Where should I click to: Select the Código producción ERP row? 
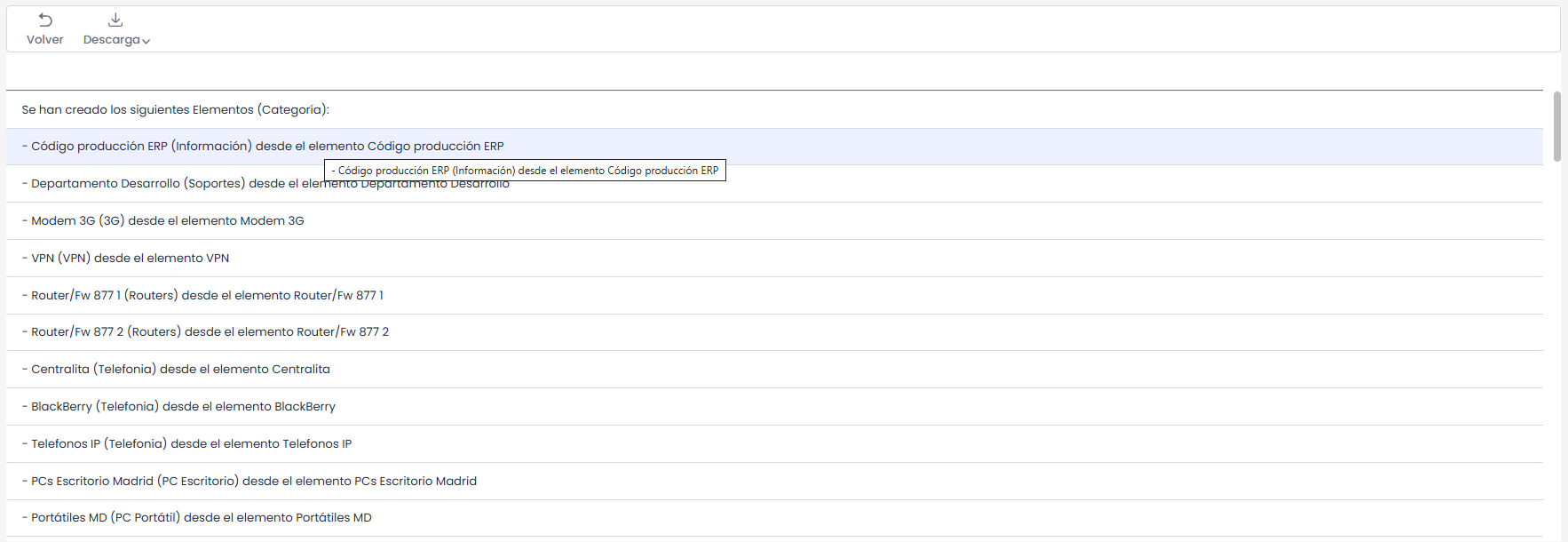point(266,147)
